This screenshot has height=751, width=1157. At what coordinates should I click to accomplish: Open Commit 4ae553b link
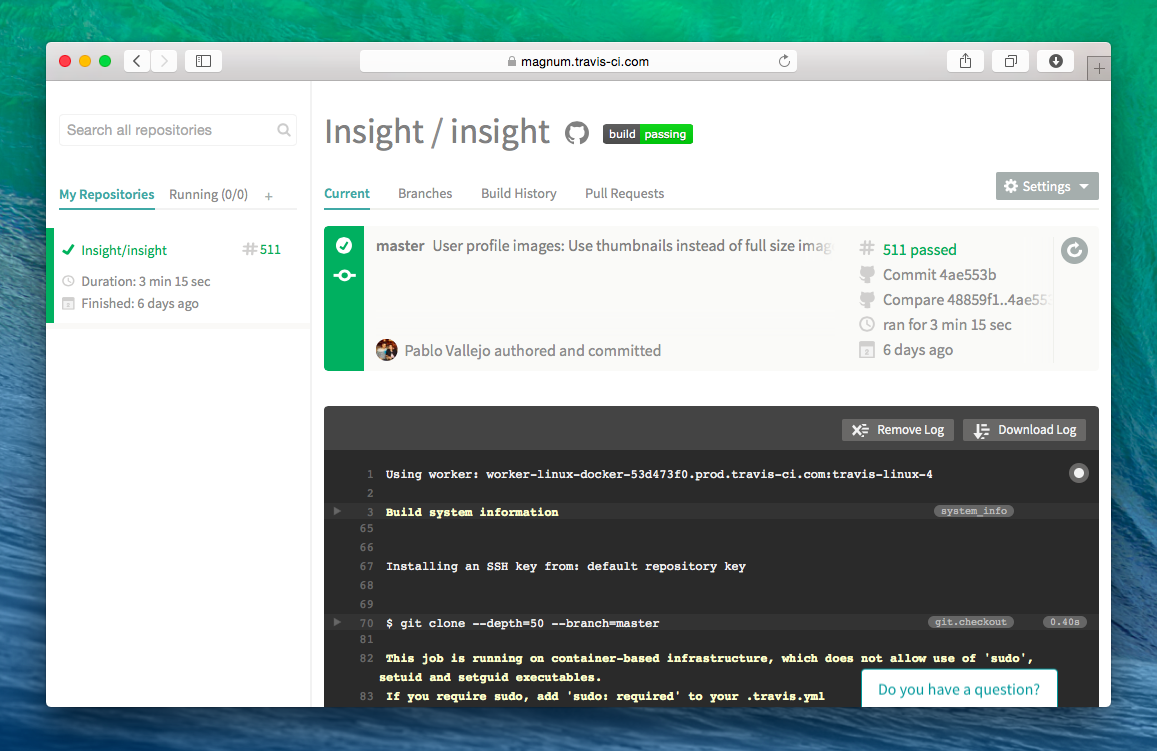[939, 274]
